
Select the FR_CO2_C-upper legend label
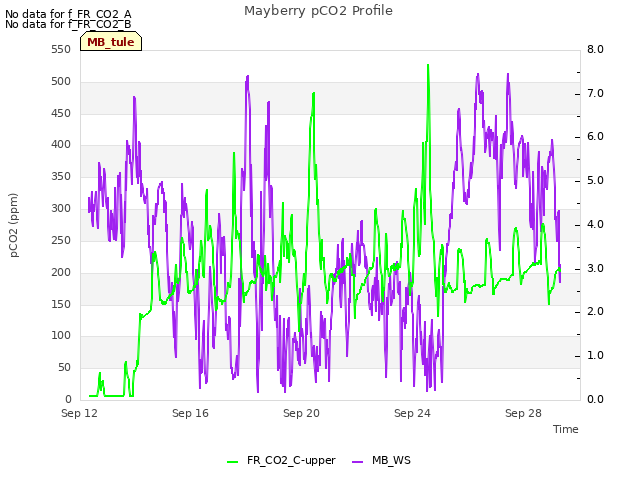pyautogui.click(x=291, y=460)
